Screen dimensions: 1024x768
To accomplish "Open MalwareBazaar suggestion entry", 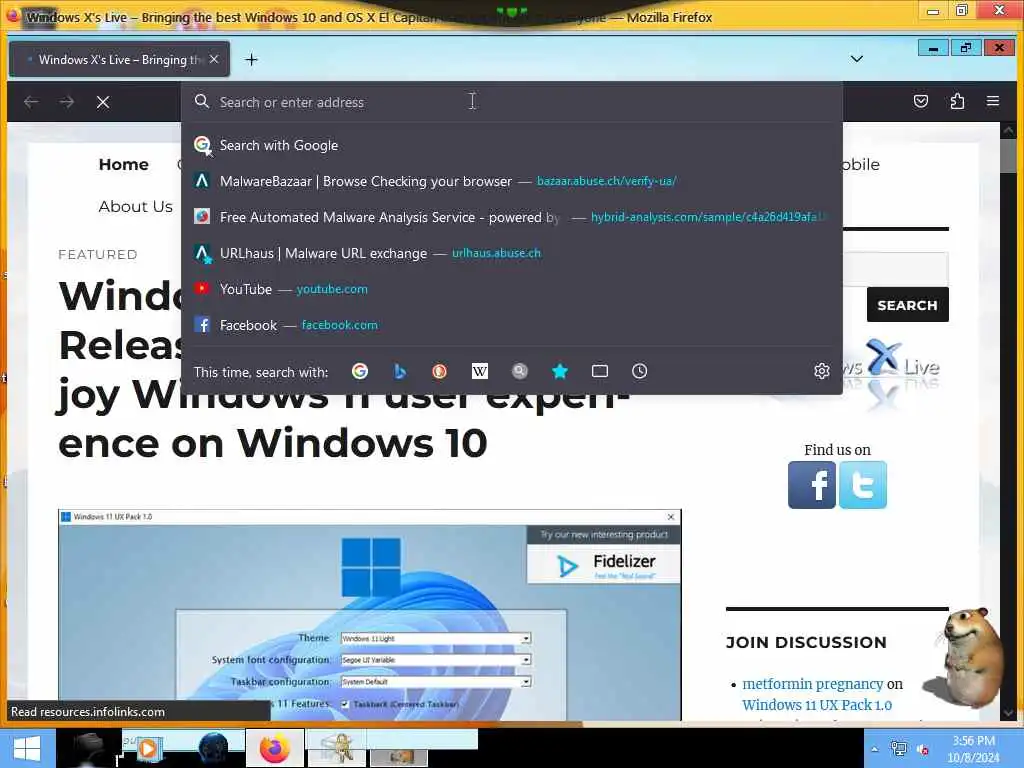I will point(511,181).
